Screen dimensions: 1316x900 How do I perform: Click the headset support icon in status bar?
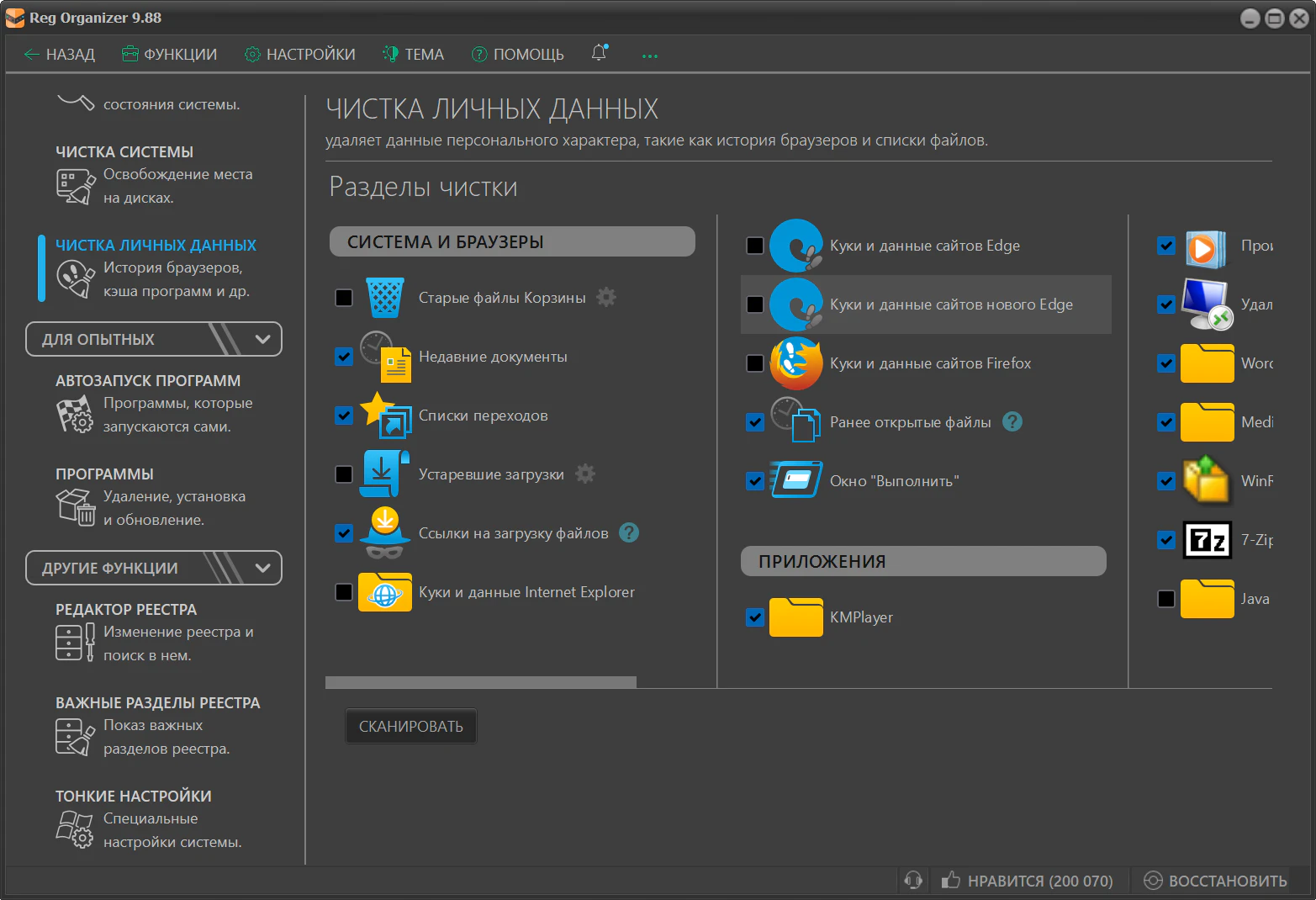[913, 881]
